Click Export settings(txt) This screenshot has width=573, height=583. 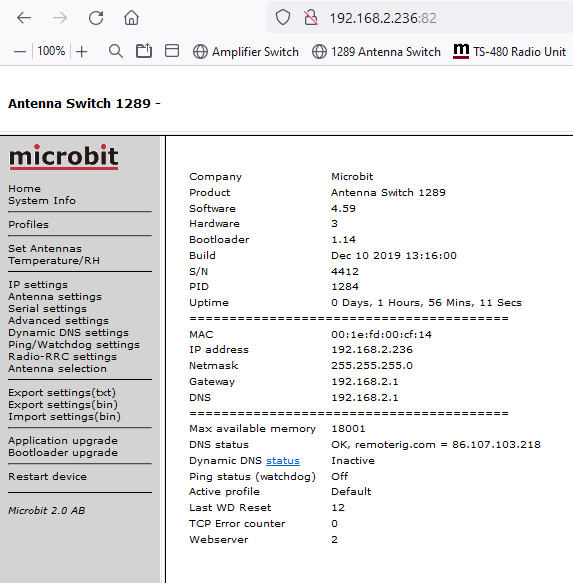62,393
